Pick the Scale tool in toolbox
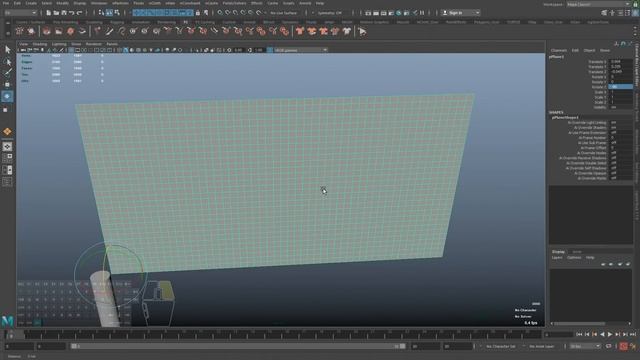This screenshot has height=360, width=640. tap(6, 110)
